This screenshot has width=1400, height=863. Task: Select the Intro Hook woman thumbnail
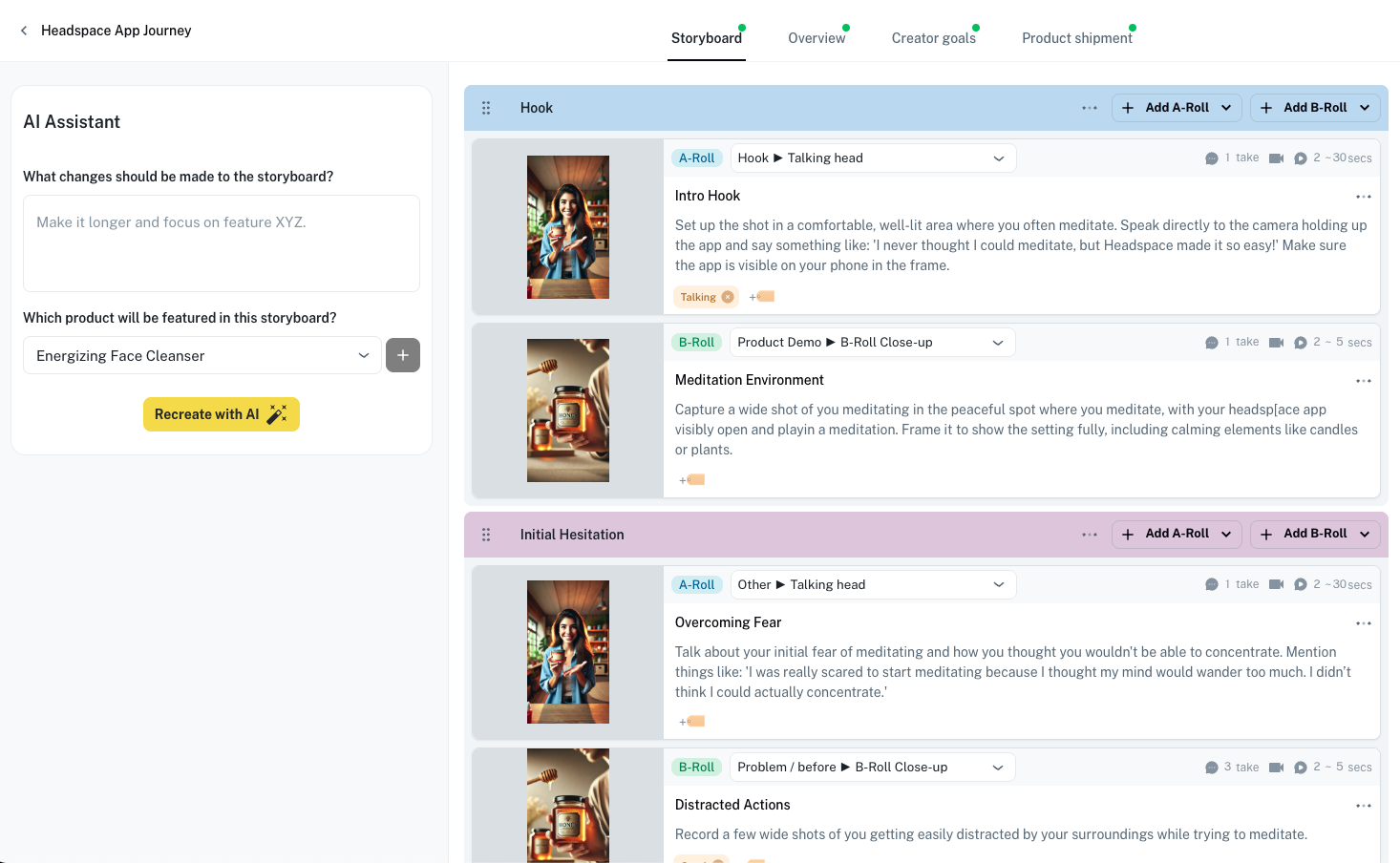tap(568, 227)
